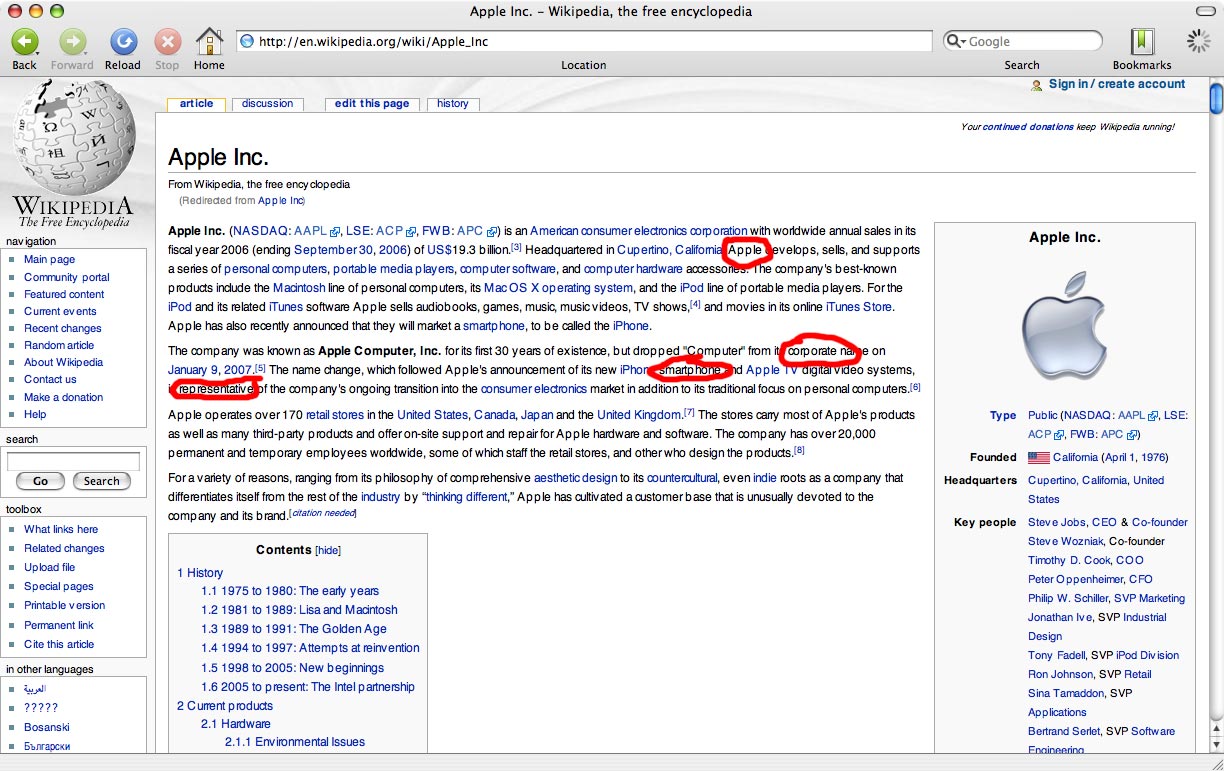Click the user icon beside Sign in
The width and height of the screenshot is (1224, 771).
click(1037, 85)
